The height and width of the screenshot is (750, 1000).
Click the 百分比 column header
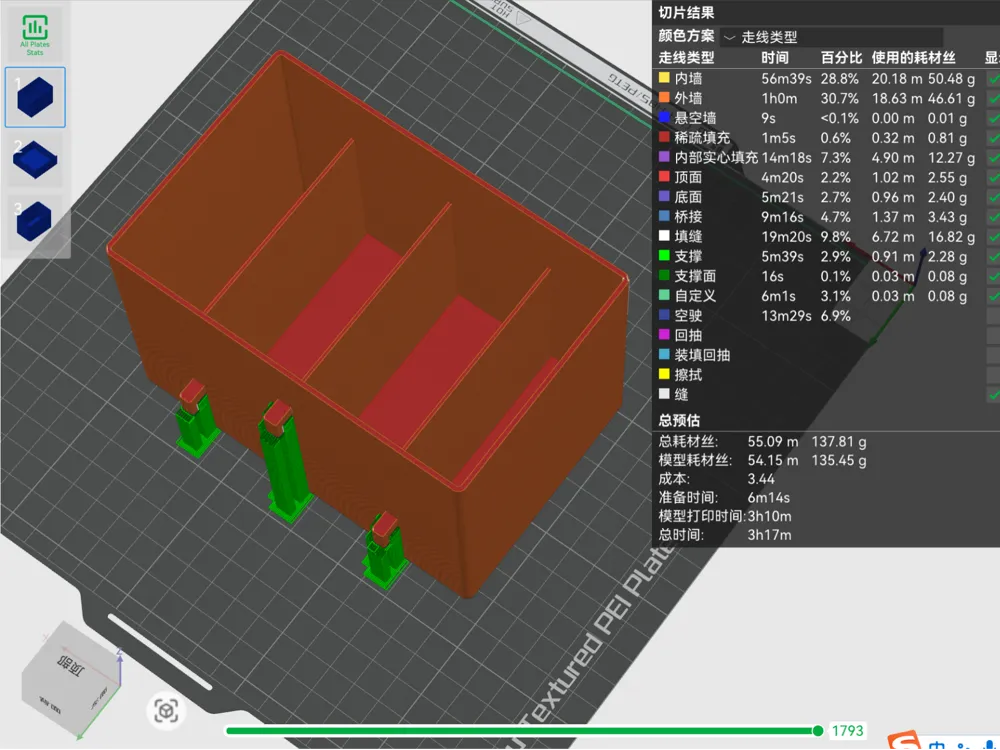click(x=841, y=58)
